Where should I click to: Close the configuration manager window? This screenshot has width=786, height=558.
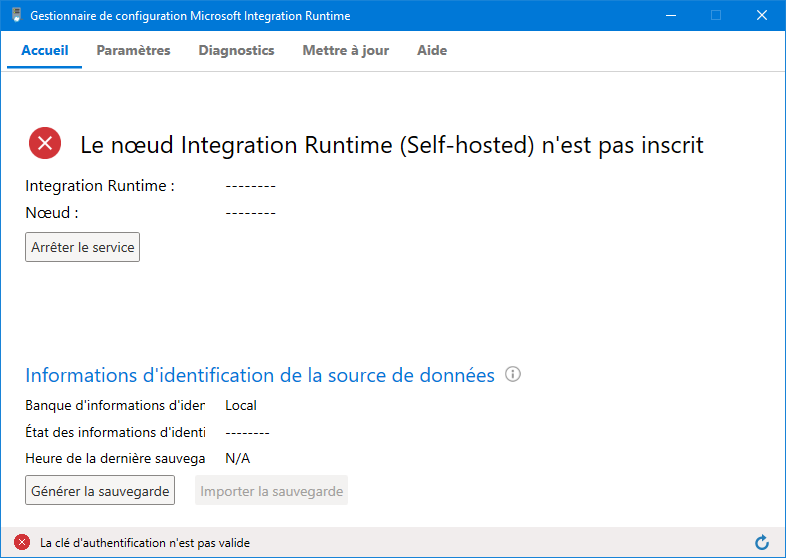coord(762,16)
